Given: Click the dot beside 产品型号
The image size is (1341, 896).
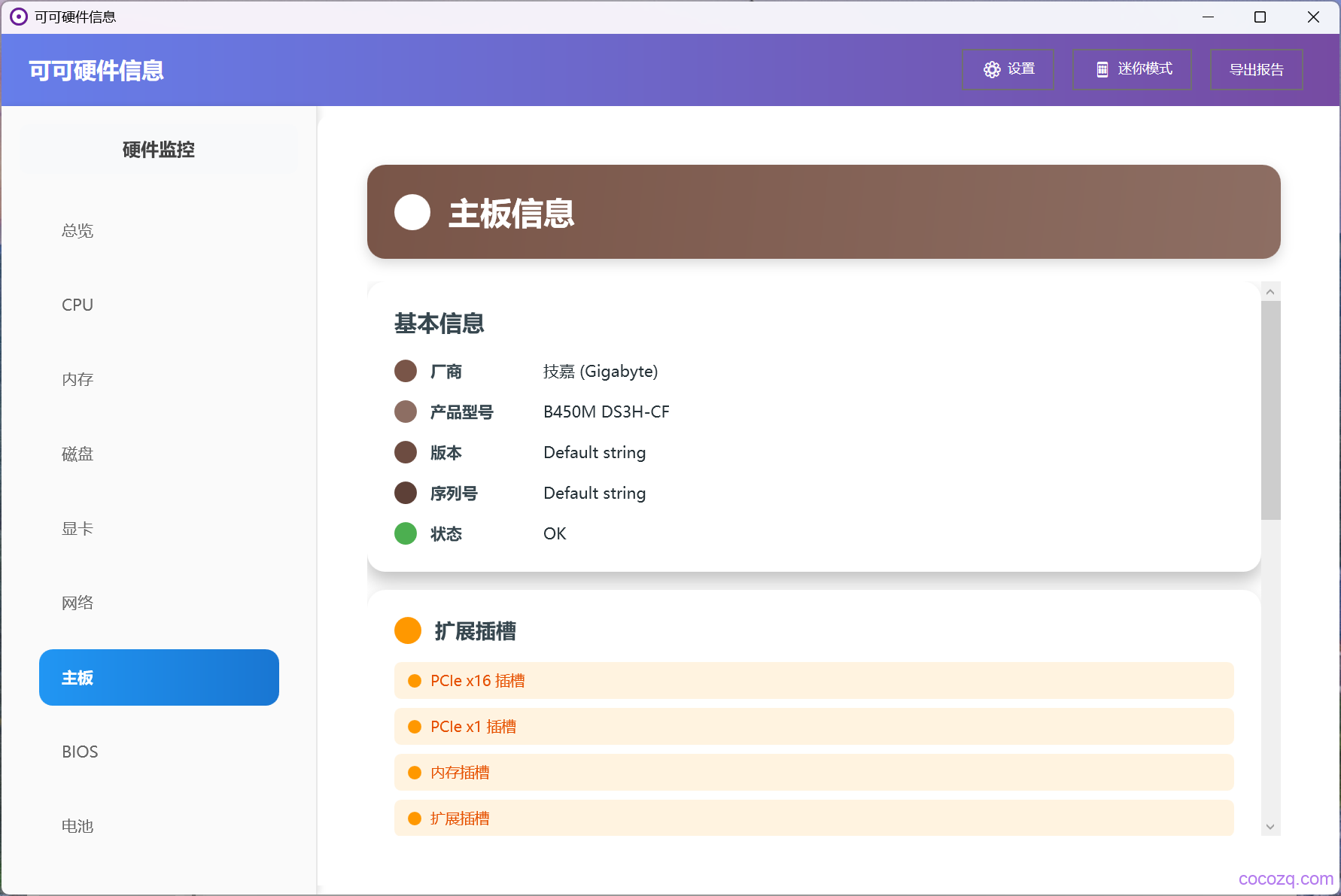Looking at the screenshot, I should (x=406, y=412).
